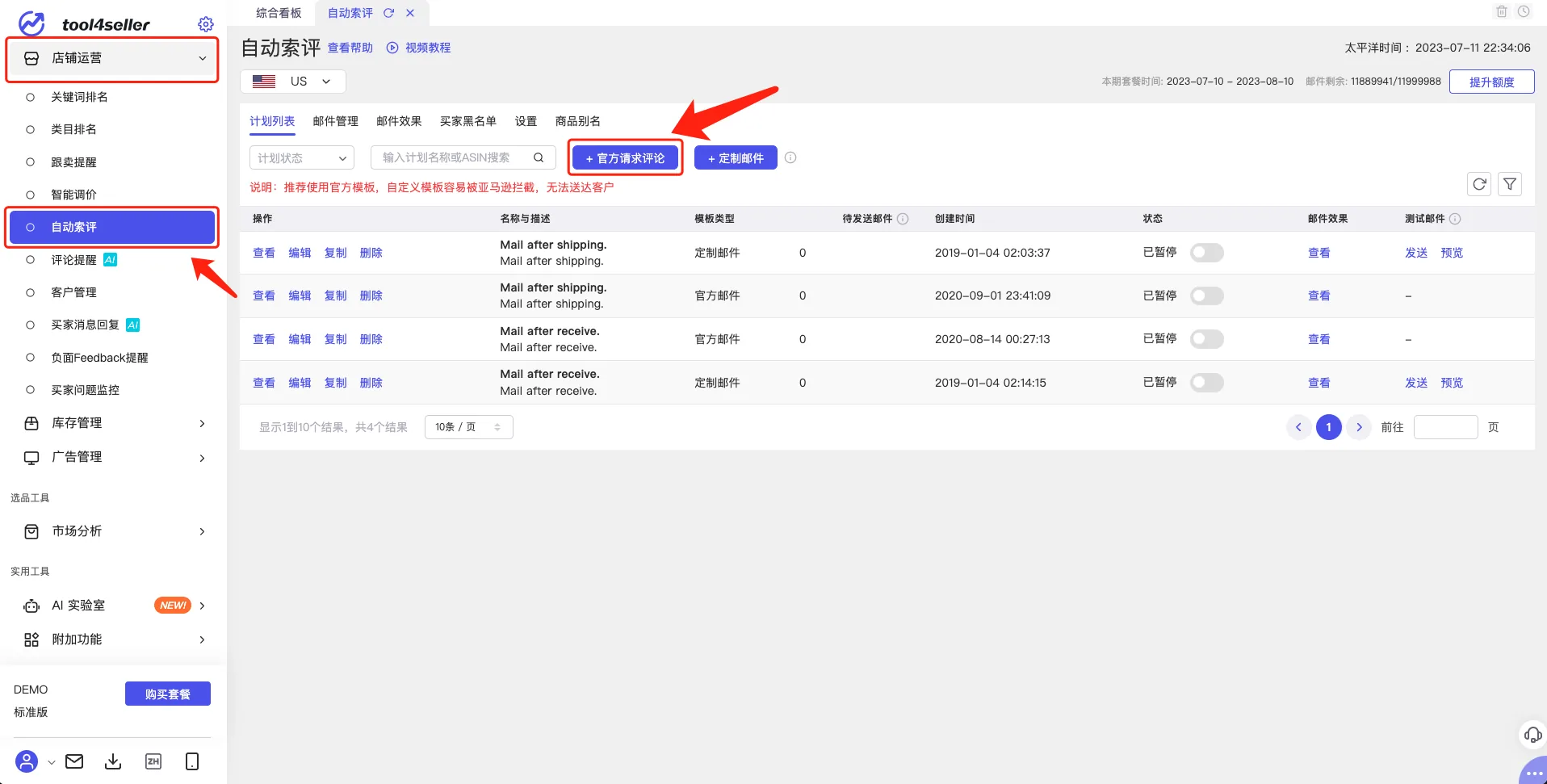Expand the 市场分析 menu
The width and height of the screenshot is (1547, 784).
pos(112,531)
